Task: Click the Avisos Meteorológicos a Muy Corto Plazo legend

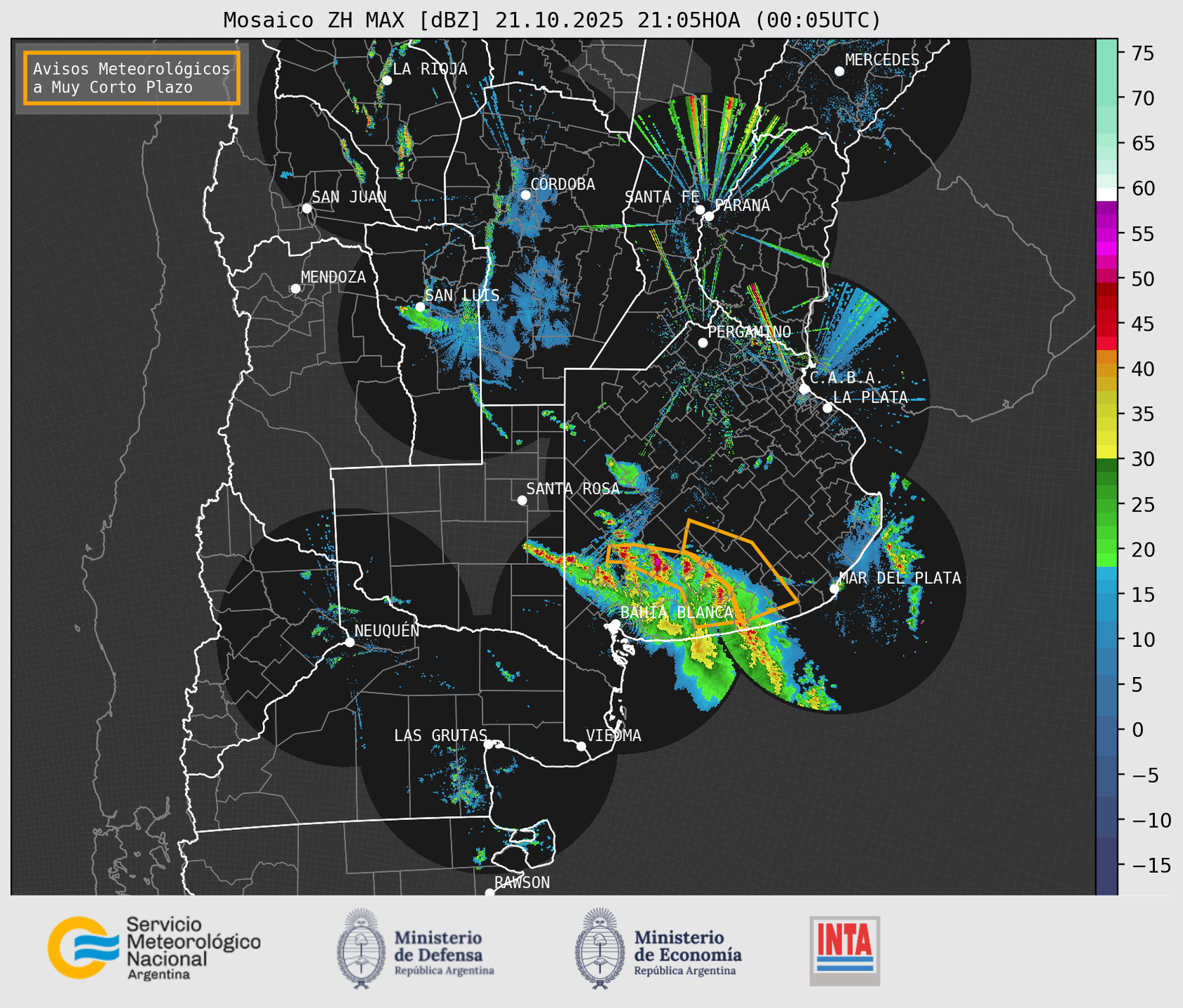Action: tap(132, 78)
